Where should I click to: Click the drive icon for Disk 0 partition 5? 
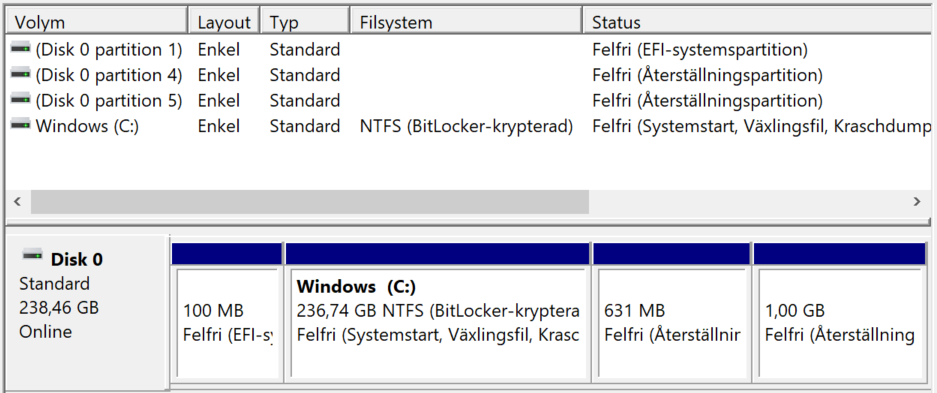(21, 99)
